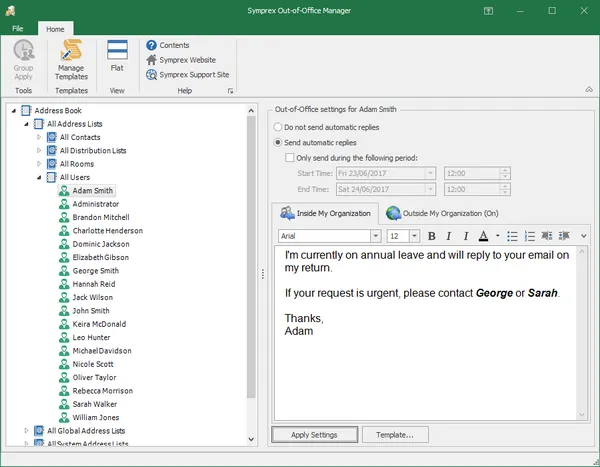
Task: Click the Hannah Reid user icon
Action: coord(64,284)
